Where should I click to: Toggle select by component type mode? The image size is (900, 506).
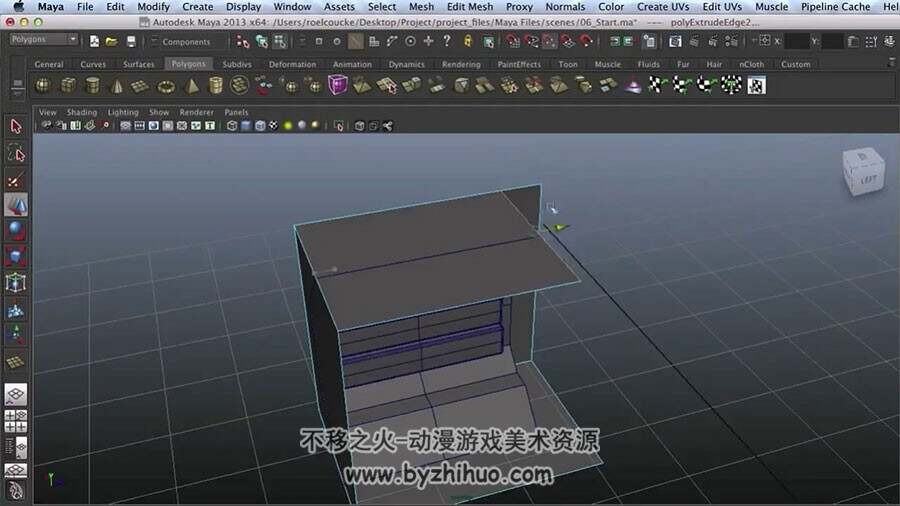[280, 42]
